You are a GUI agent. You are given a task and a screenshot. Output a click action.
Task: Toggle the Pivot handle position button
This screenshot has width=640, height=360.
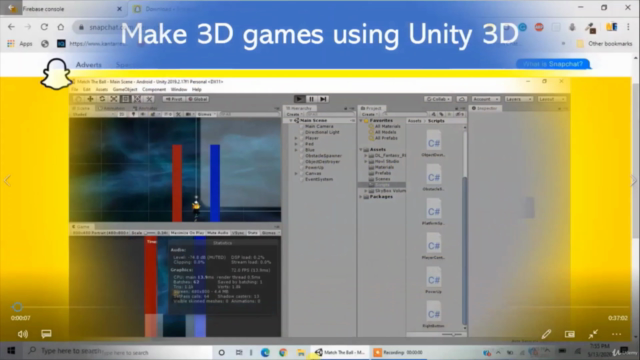click(x=174, y=99)
